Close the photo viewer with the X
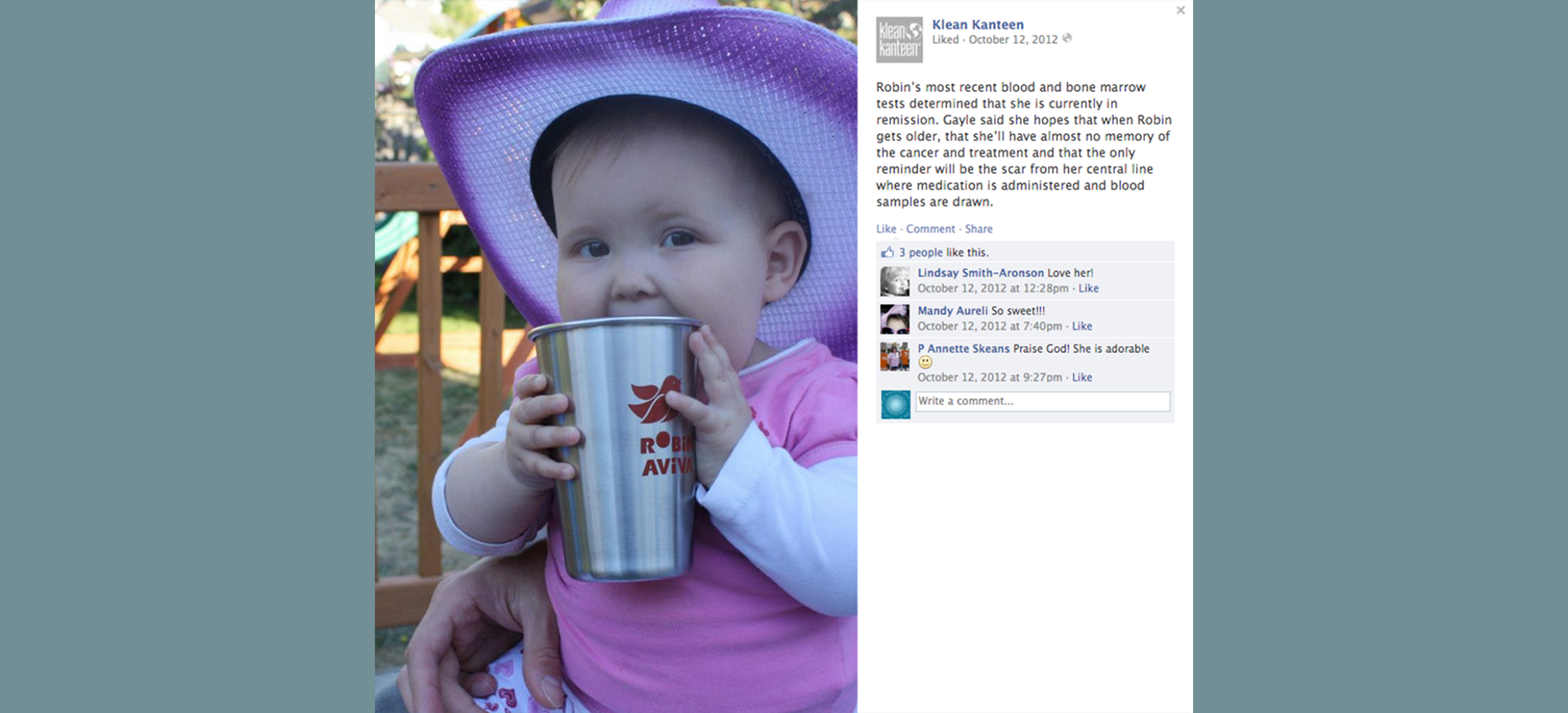The width and height of the screenshot is (1568, 713). [1180, 11]
